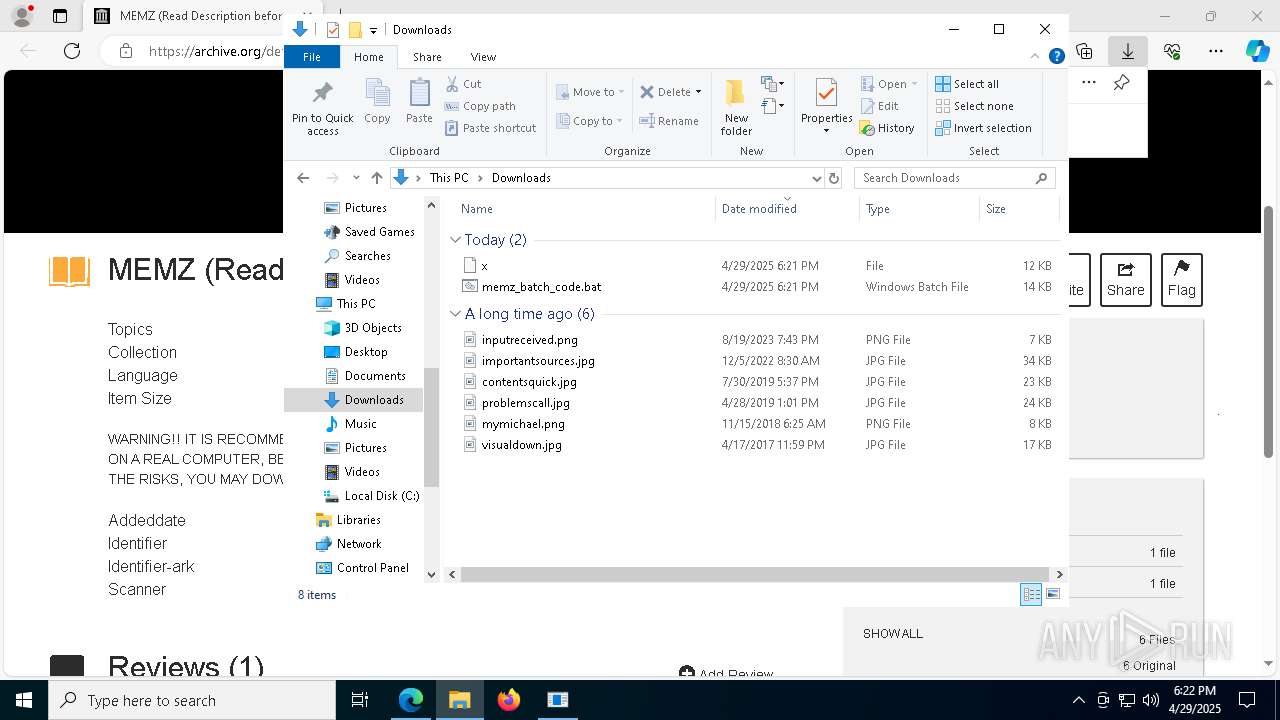Click Copy path in Clipboard group
This screenshot has height=720, width=1280.
click(x=480, y=106)
